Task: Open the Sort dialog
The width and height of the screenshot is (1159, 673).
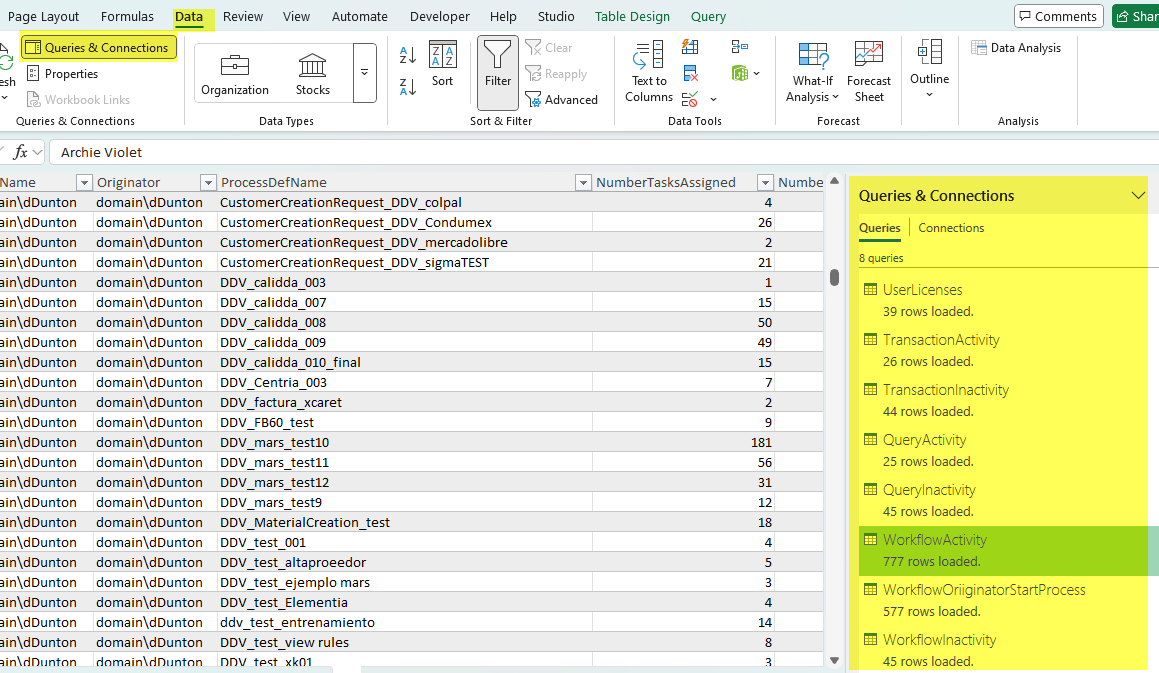Action: point(442,65)
